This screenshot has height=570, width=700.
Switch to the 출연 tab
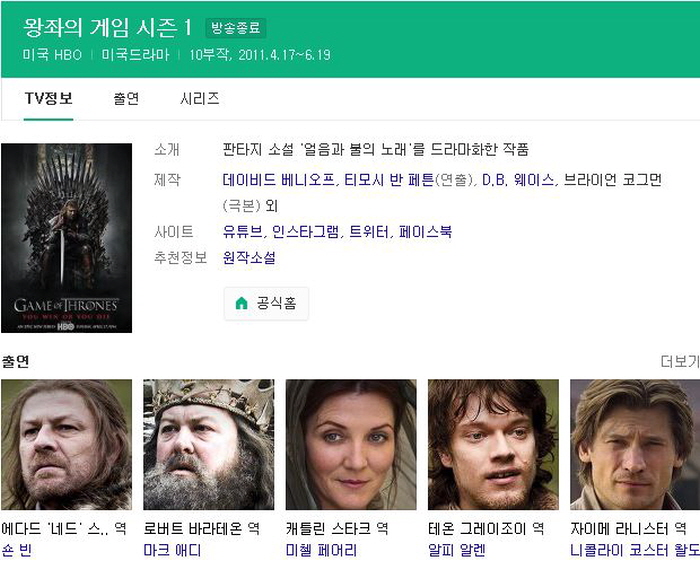(126, 98)
